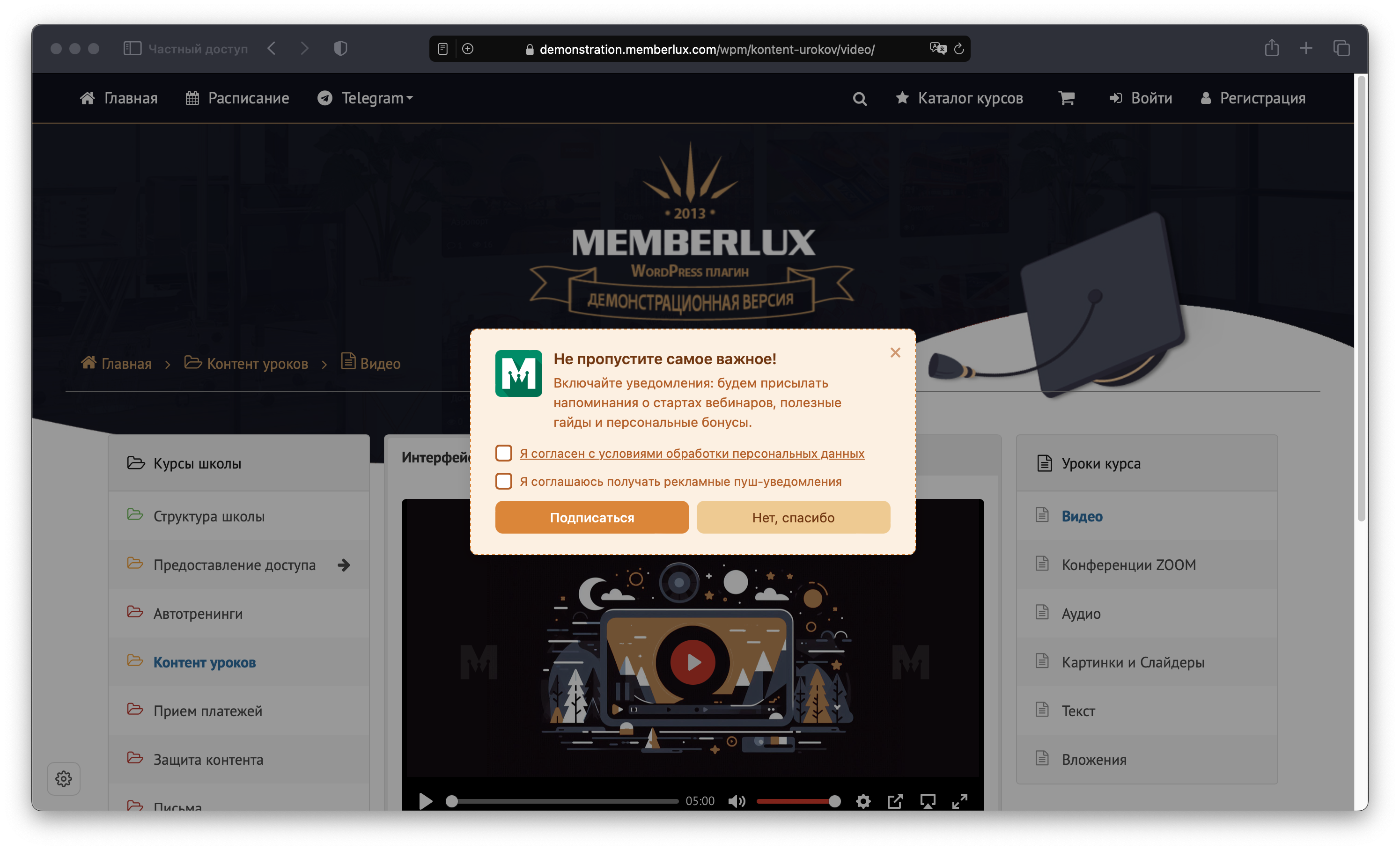
Task: Close the notification popup with the X
Action: pyautogui.click(x=895, y=352)
